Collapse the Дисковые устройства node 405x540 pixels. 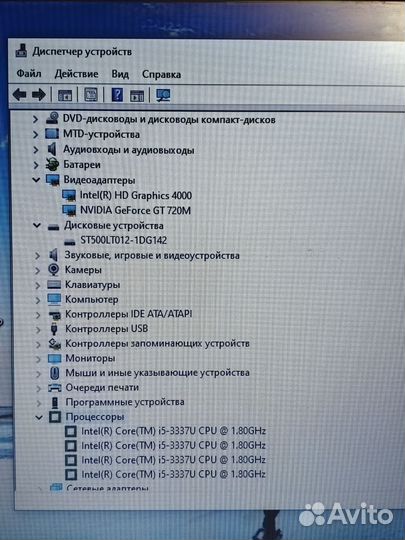[x=37, y=226]
